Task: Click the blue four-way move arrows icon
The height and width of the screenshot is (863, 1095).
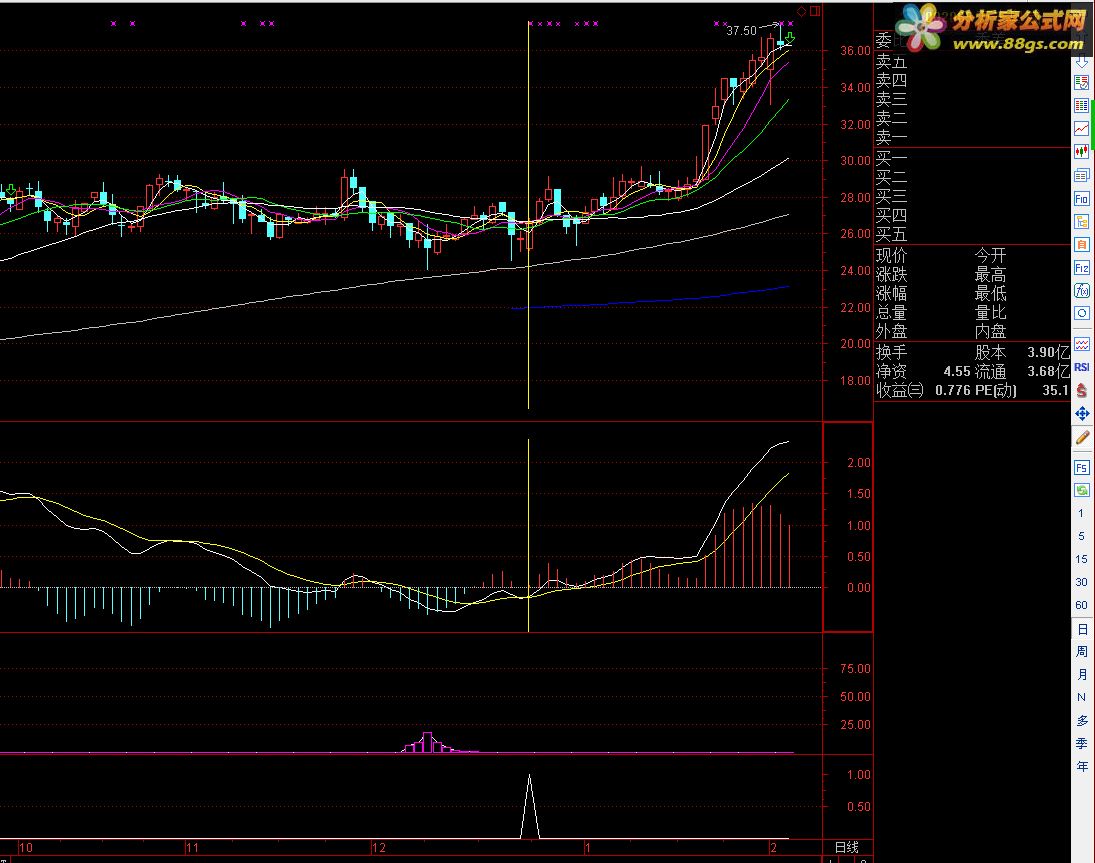Action: click(x=1081, y=414)
